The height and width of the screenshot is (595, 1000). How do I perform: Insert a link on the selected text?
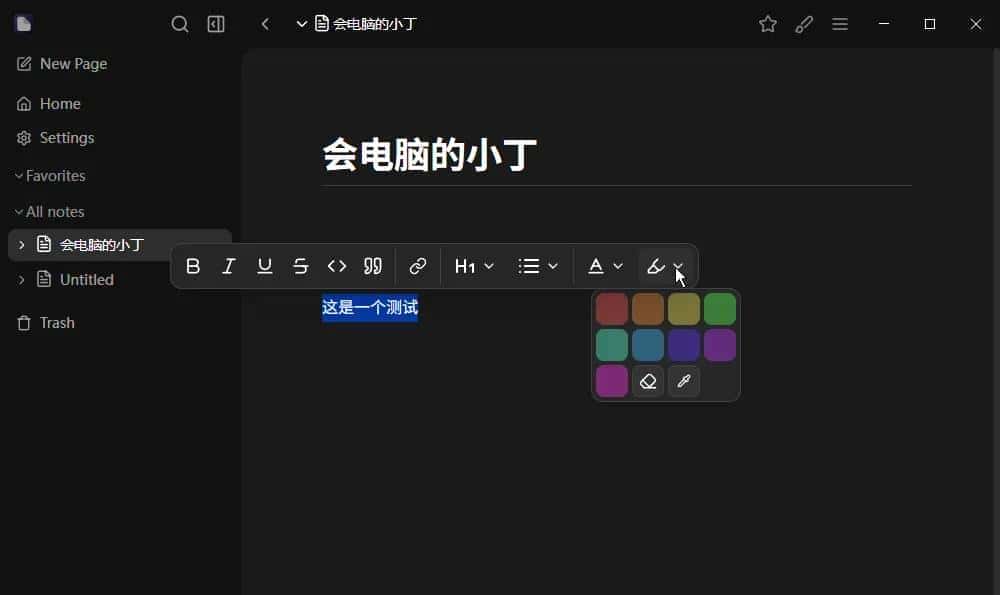click(x=418, y=266)
